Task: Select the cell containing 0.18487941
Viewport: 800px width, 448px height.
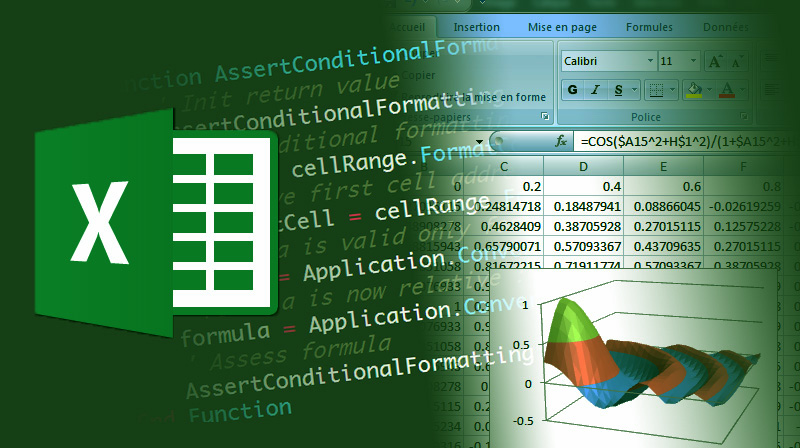Action: click(x=583, y=206)
